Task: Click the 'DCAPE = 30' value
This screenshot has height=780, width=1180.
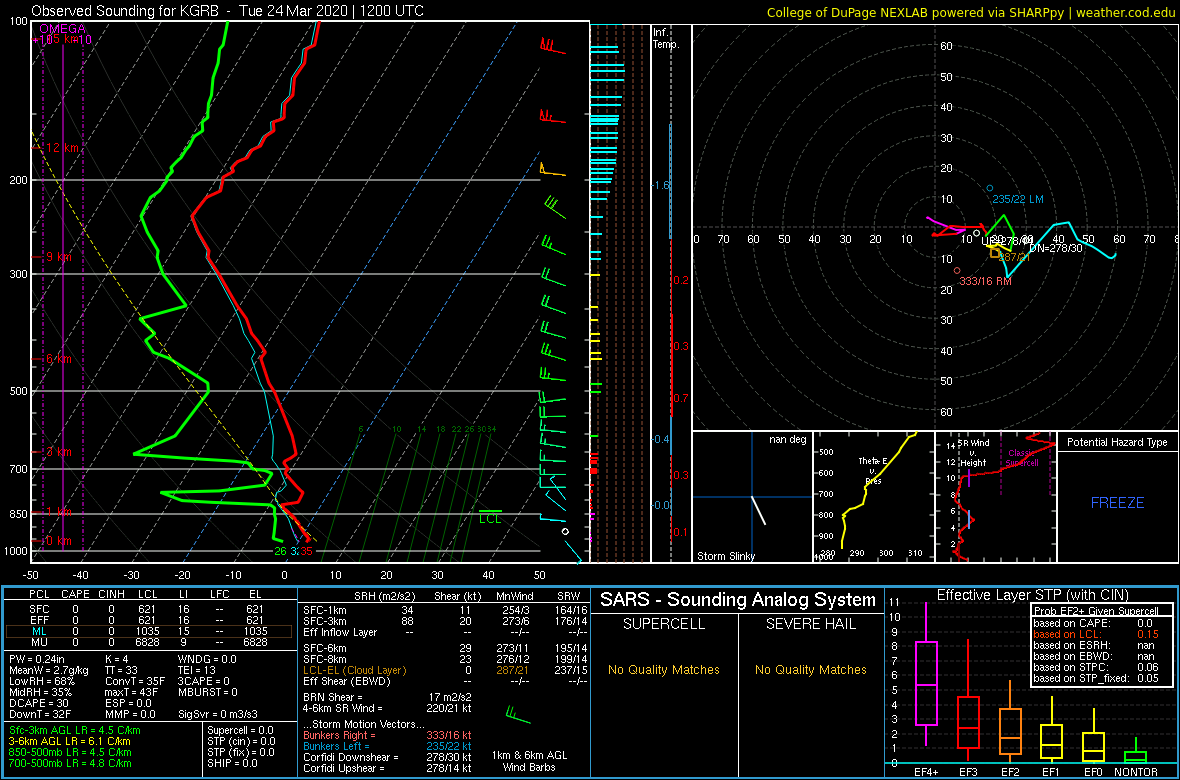Action: click(38, 703)
